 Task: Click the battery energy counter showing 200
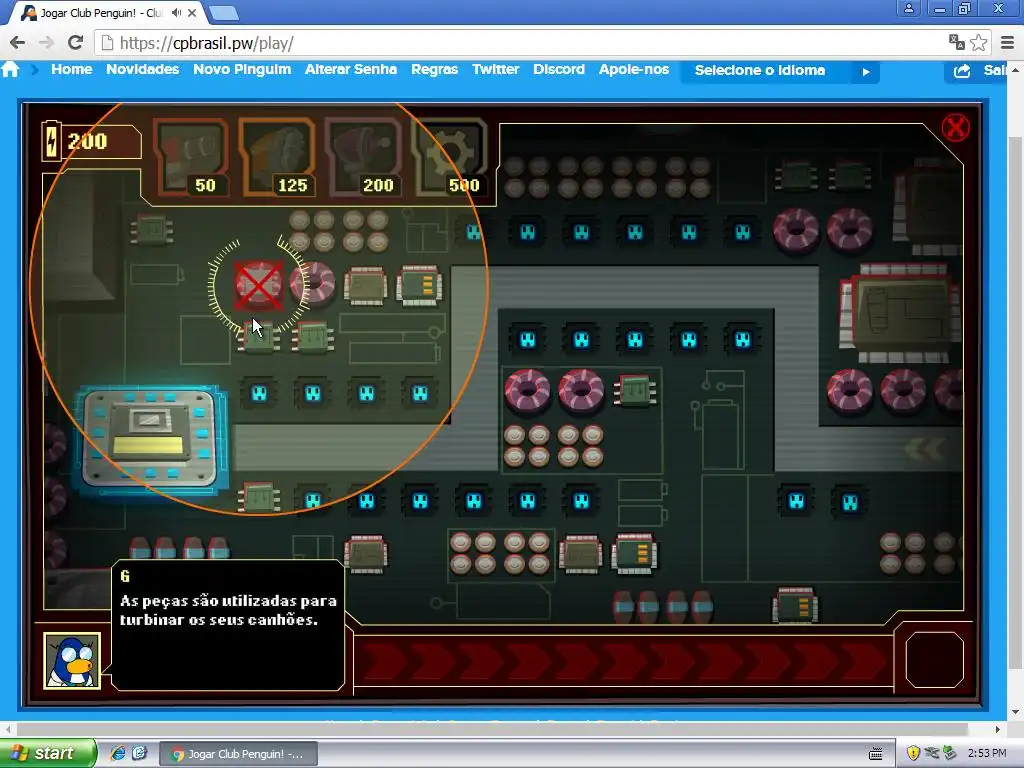click(90, 140)
